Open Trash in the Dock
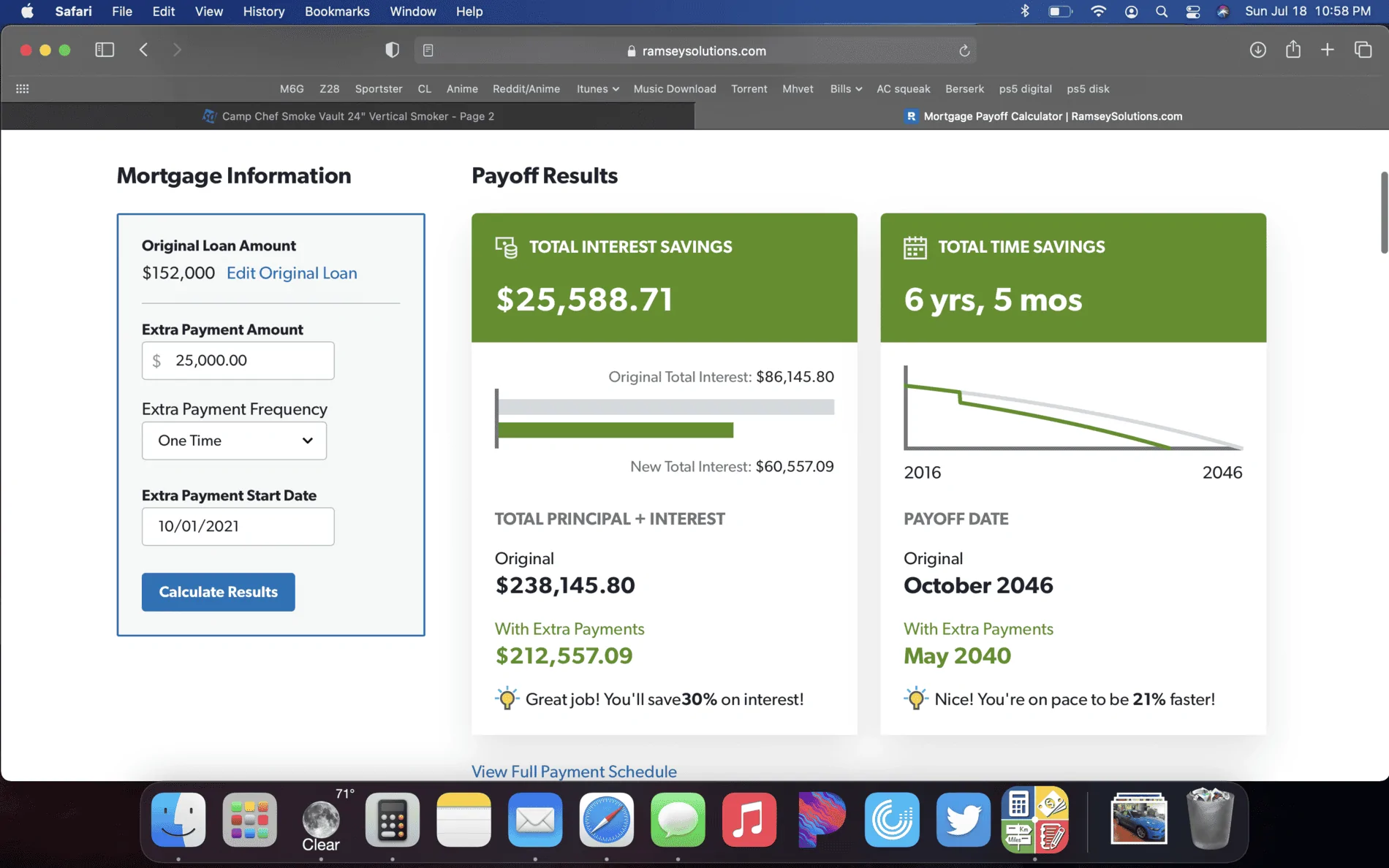The height and width of the screenshot is (868, 1389). 1210,818
